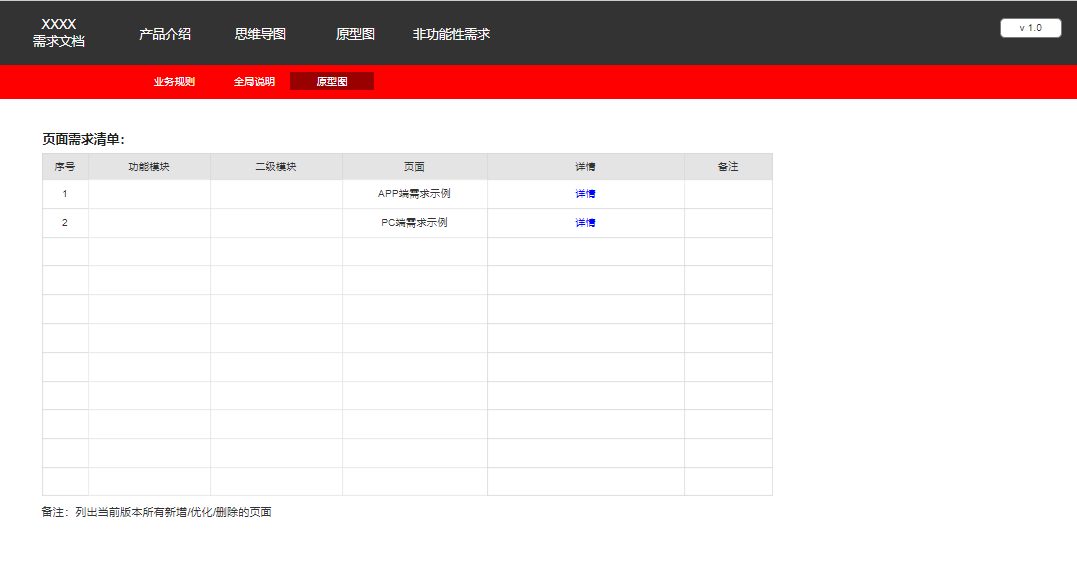Select 原型图 in the dark top bar
Viewport: 1077px width, 563px height.
(x=355, y=34)
